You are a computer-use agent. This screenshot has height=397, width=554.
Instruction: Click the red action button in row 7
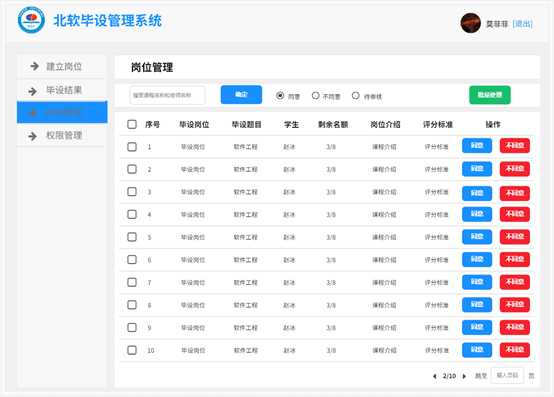point(514,282)
